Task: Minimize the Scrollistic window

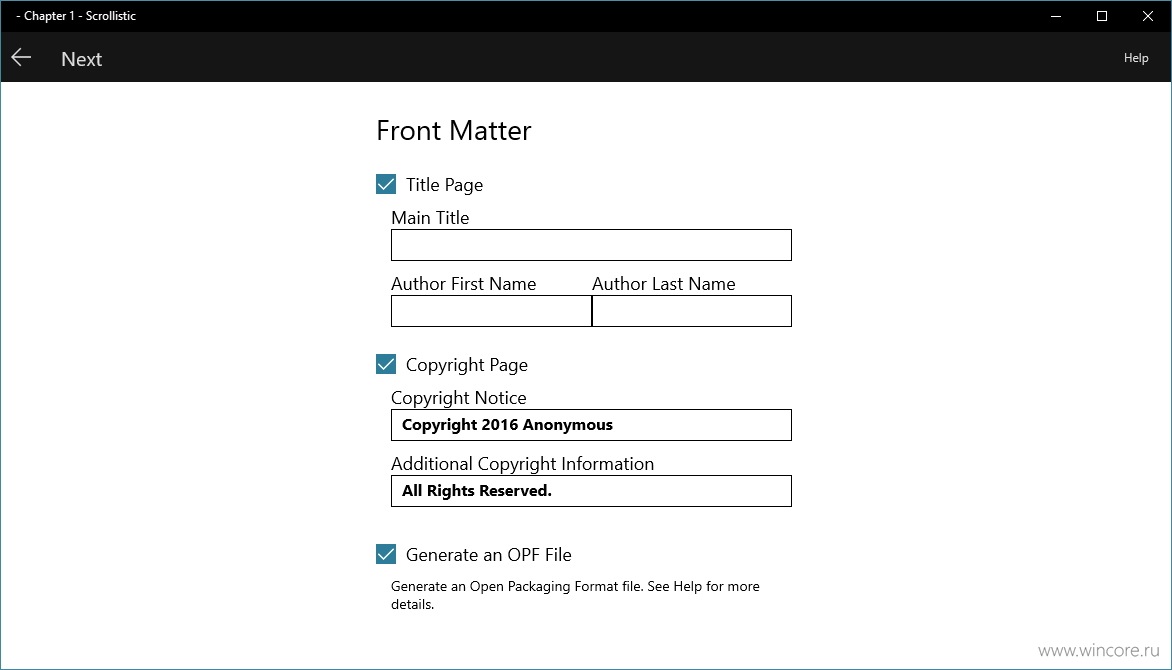Action: pos(1056,16)
